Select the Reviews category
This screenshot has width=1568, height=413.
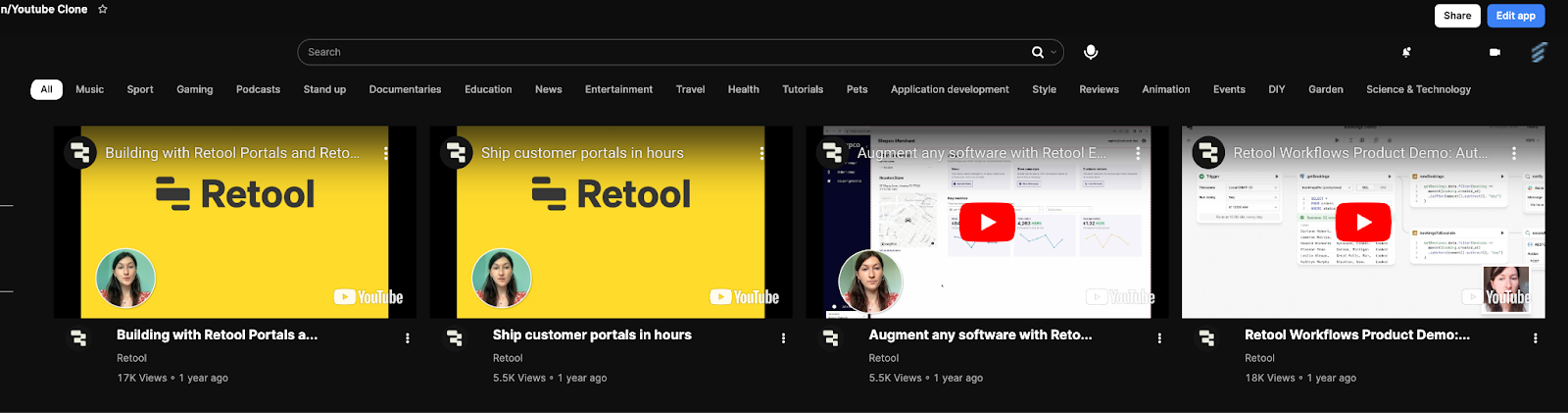coord(1099,89)
